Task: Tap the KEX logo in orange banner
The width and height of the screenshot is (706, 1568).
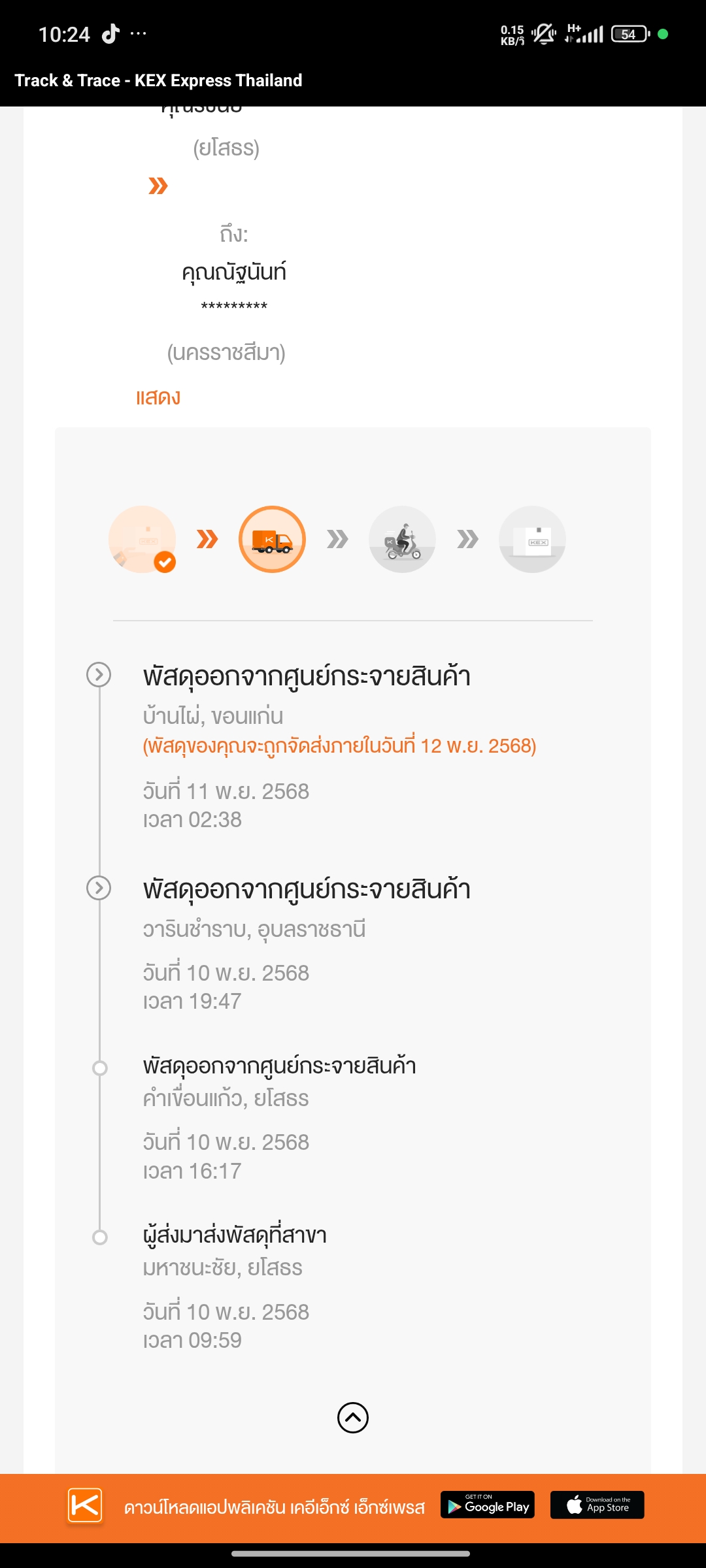Action: pos(85,1505)
